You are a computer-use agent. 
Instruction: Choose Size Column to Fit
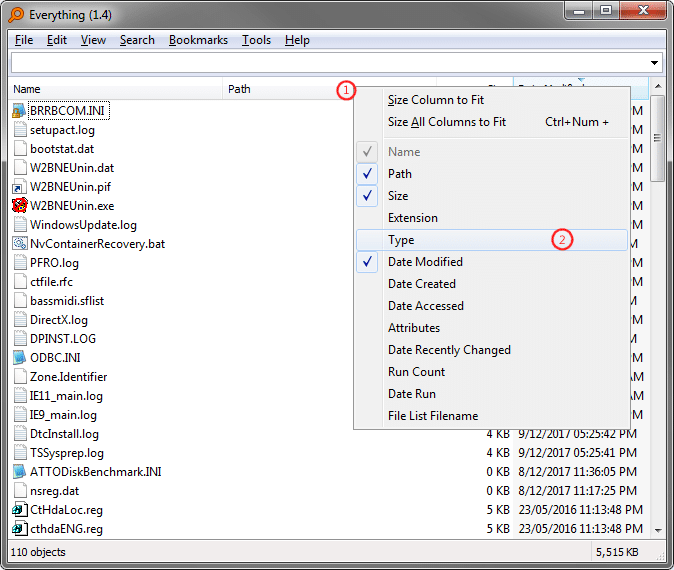(x=436, y=100)
